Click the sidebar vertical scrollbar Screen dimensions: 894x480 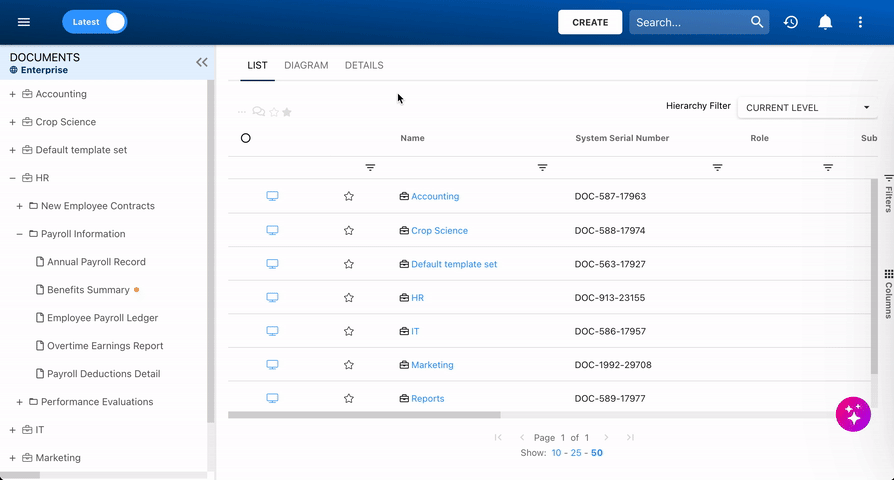pos(210,251)
